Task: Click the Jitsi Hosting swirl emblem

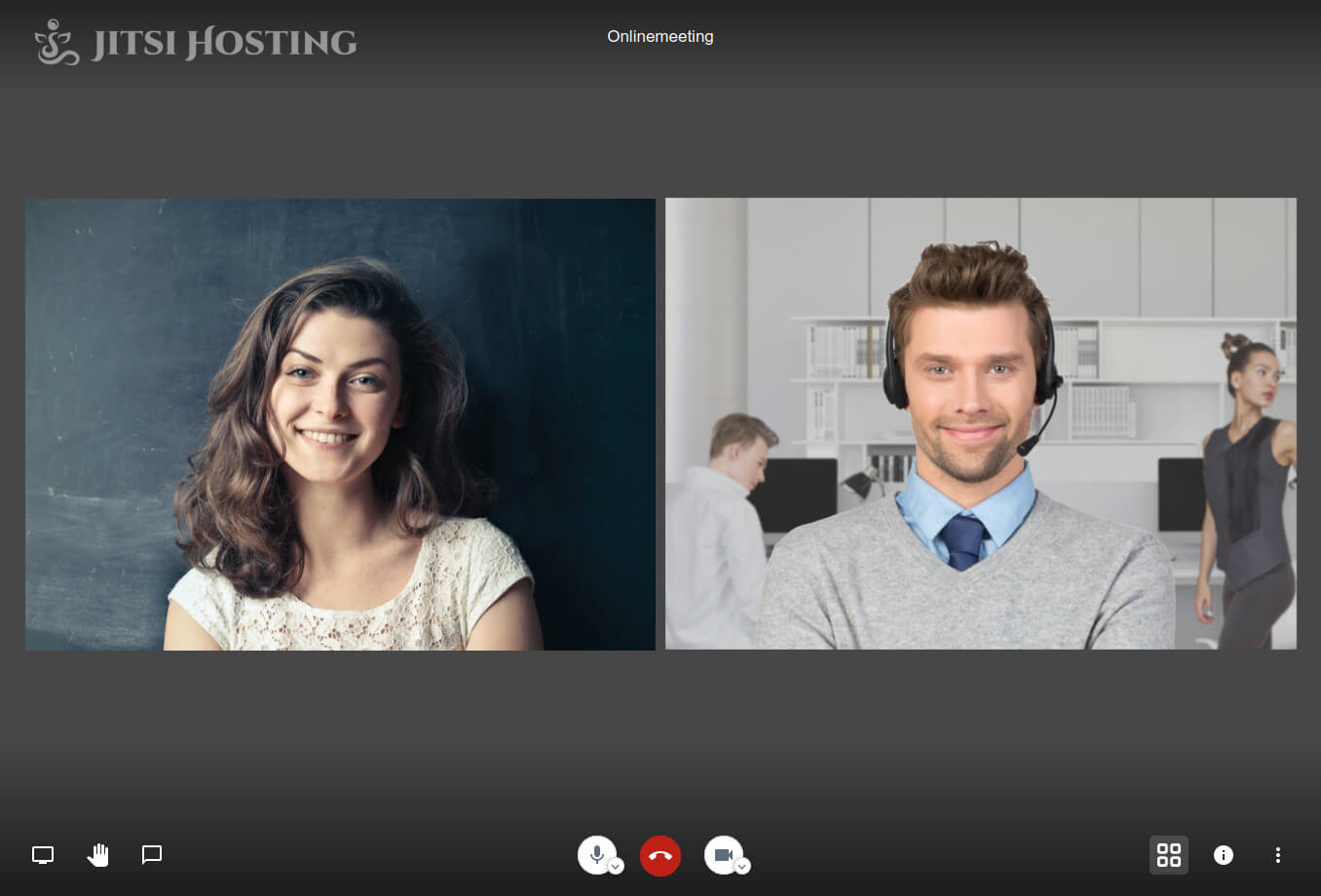Action: [x=57, y=43]
